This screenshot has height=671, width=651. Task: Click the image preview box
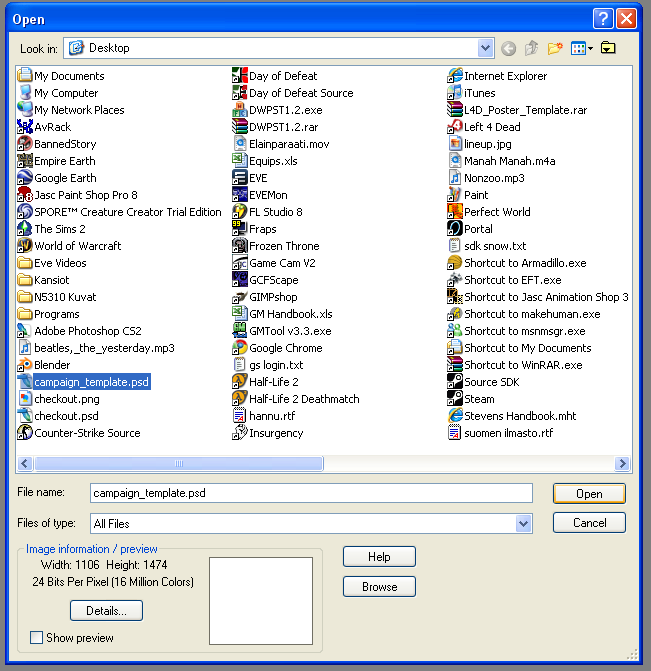pyautogui.click(x=261, y=601)
